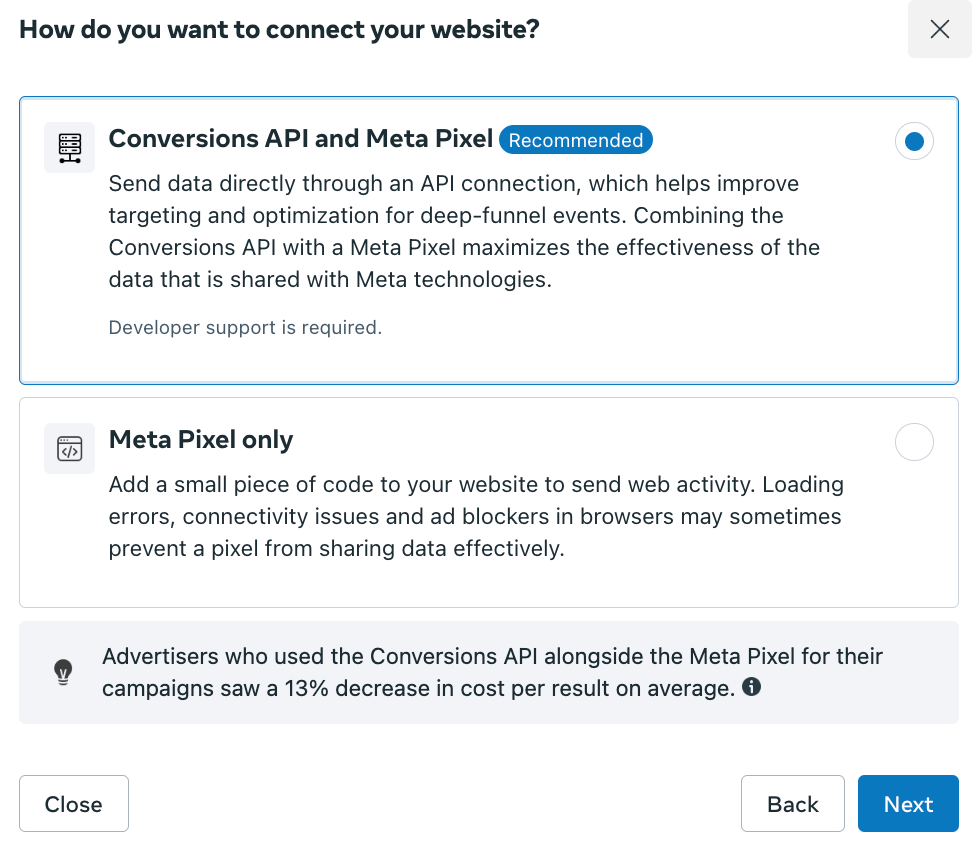Click the server icon beside Conversions API
This screenshot has height=856, width=978.
coord(69,148)
